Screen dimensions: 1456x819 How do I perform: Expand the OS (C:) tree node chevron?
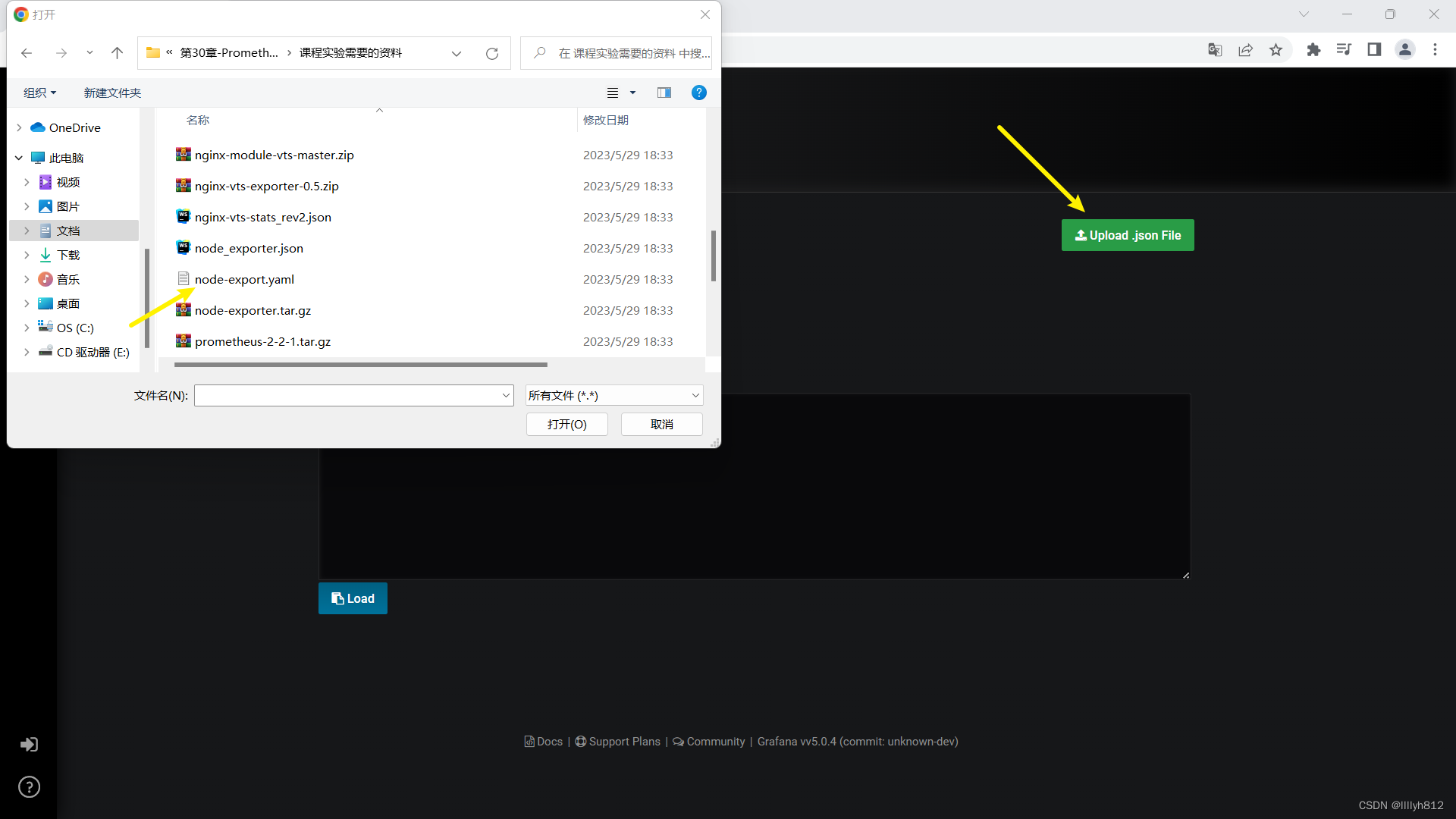click(x=27, y=328)
